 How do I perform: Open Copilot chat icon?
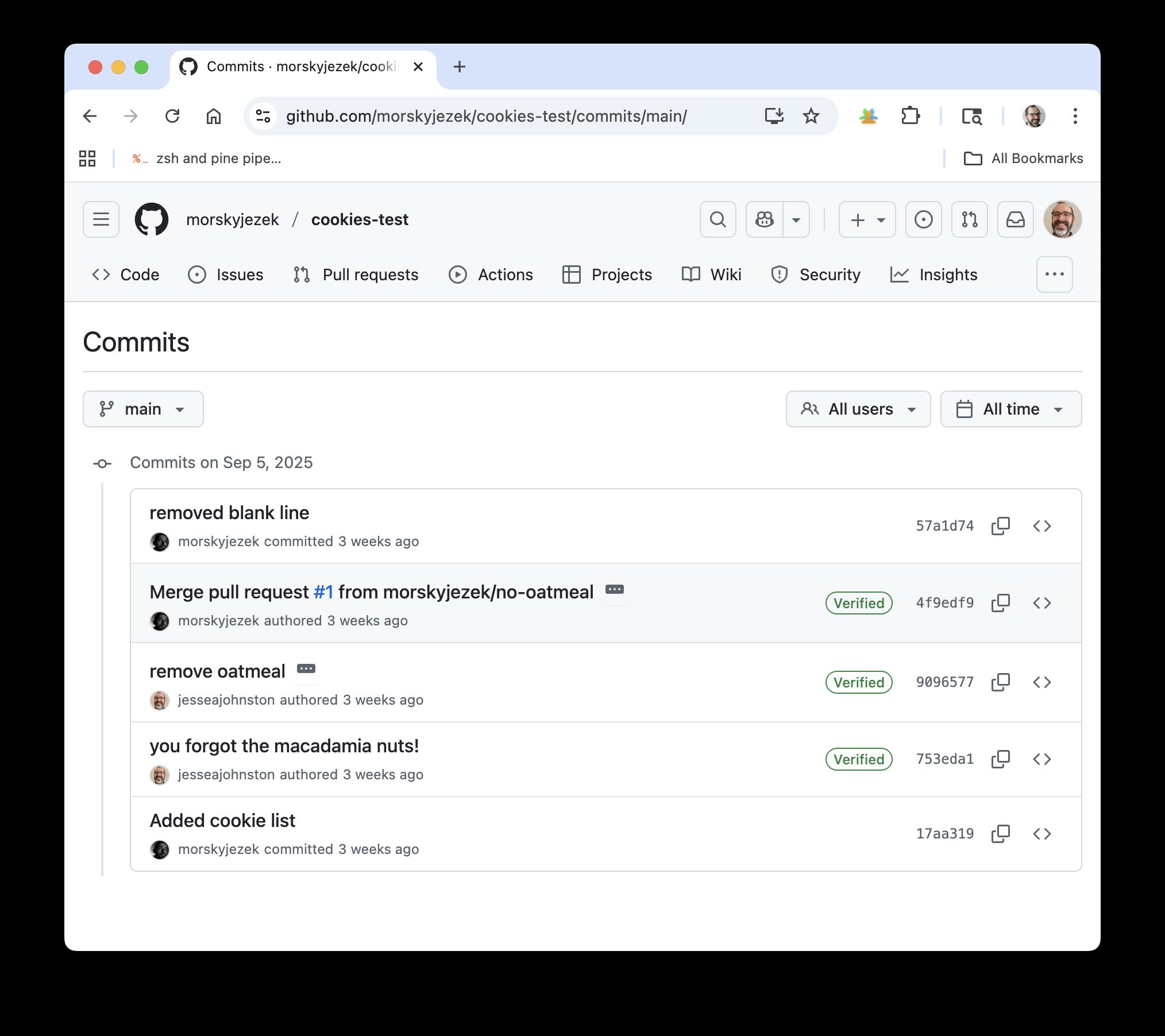coord(765,219)
